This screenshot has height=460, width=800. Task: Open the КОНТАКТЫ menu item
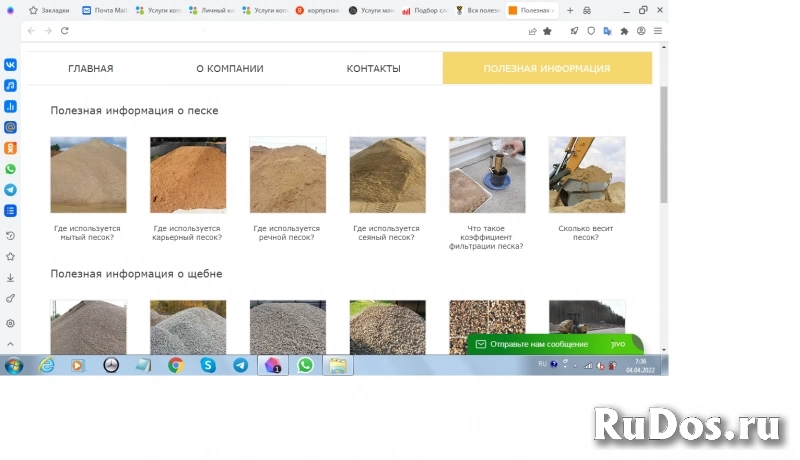pos(373,69)
